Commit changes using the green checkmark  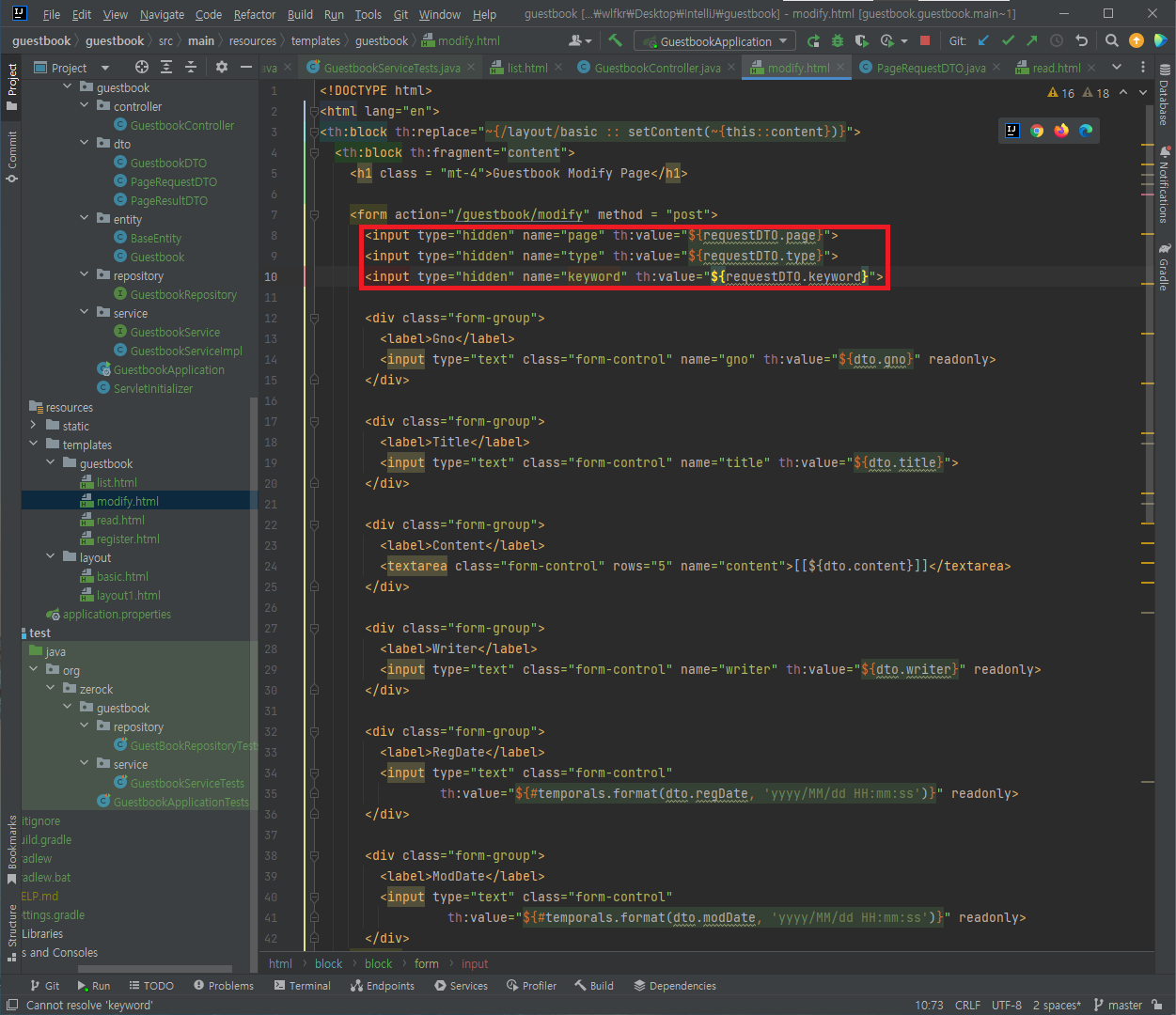click(x=1009, y=40)
